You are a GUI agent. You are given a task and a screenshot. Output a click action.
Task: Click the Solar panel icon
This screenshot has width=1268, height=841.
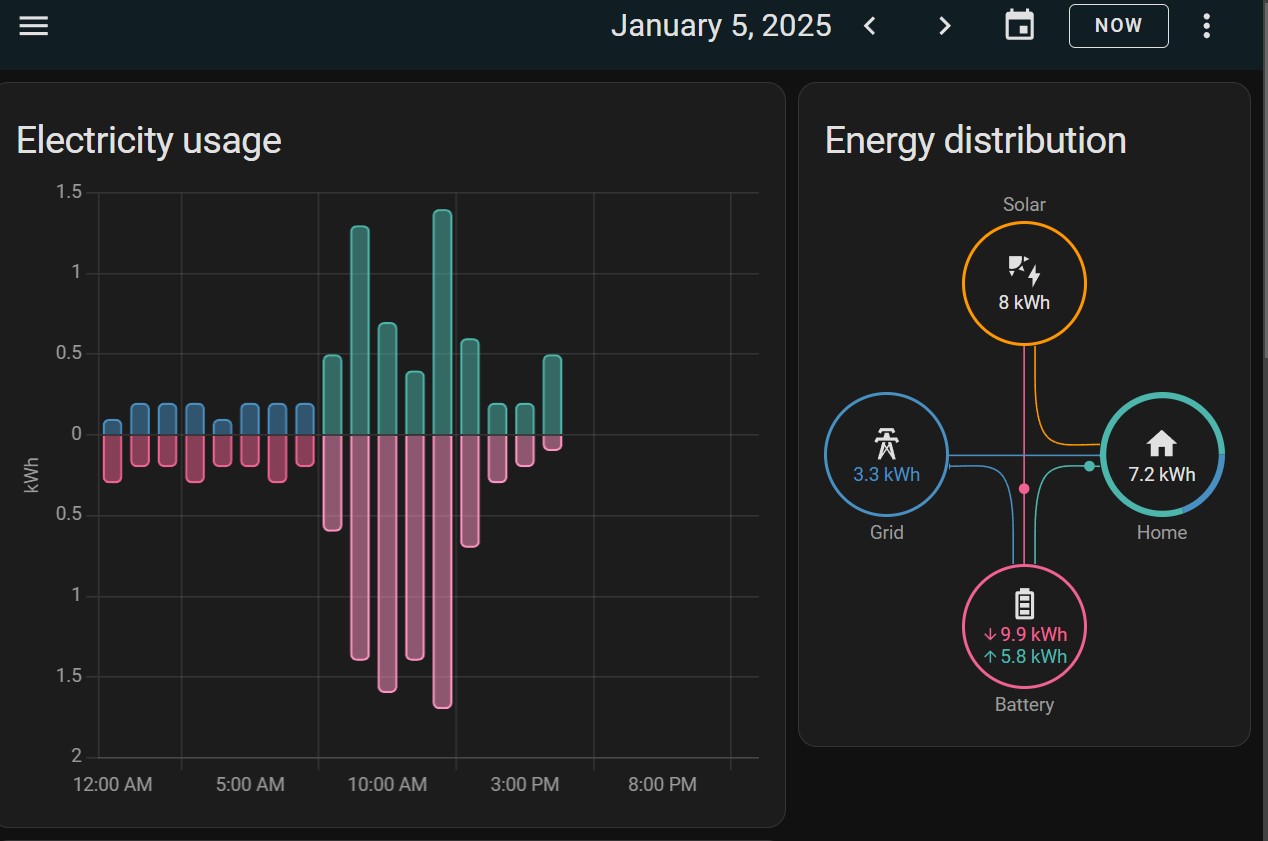[x=1024, y=270]
